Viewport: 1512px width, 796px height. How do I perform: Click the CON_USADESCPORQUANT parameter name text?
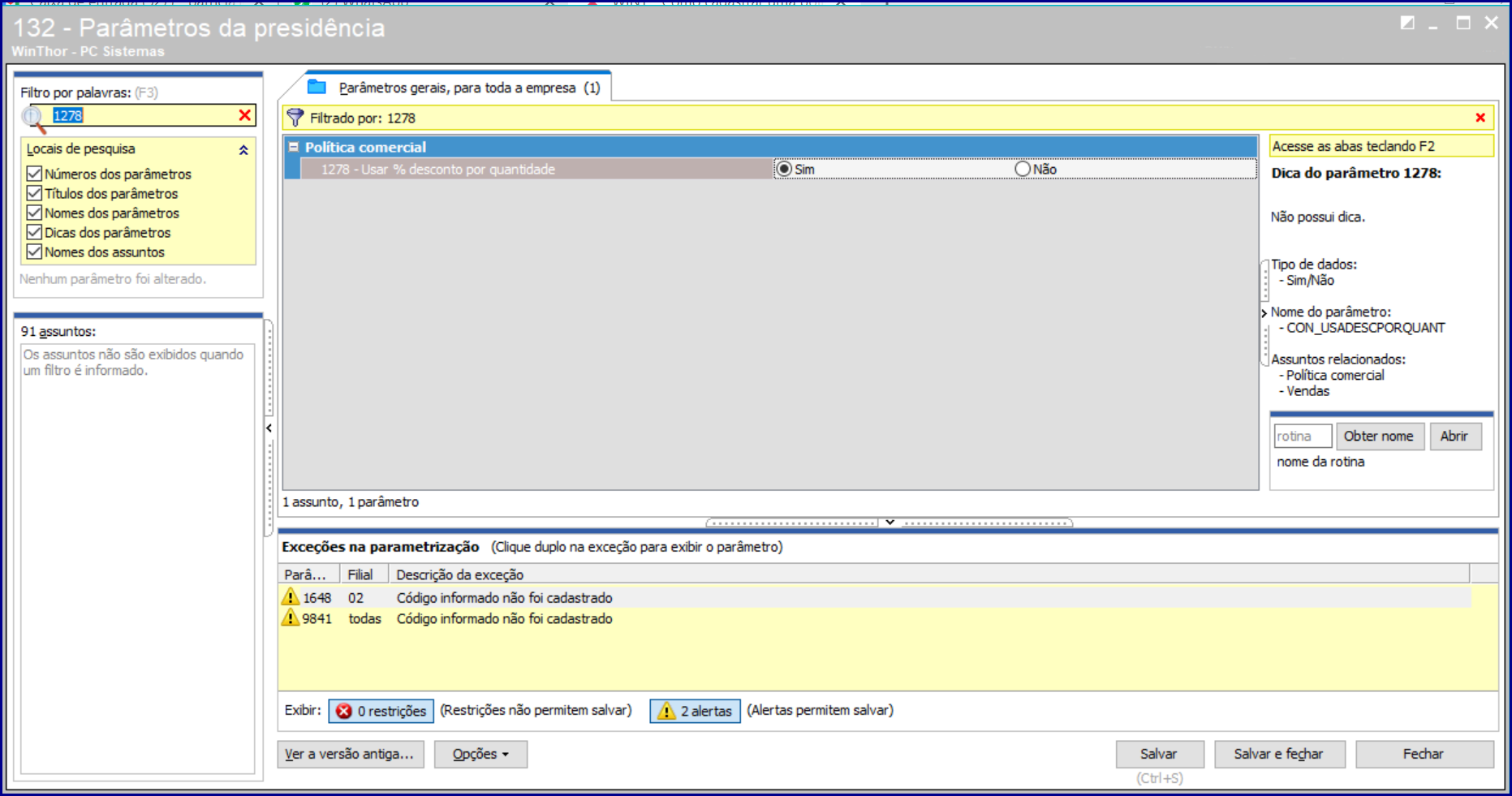click(x=1365, y=328)
